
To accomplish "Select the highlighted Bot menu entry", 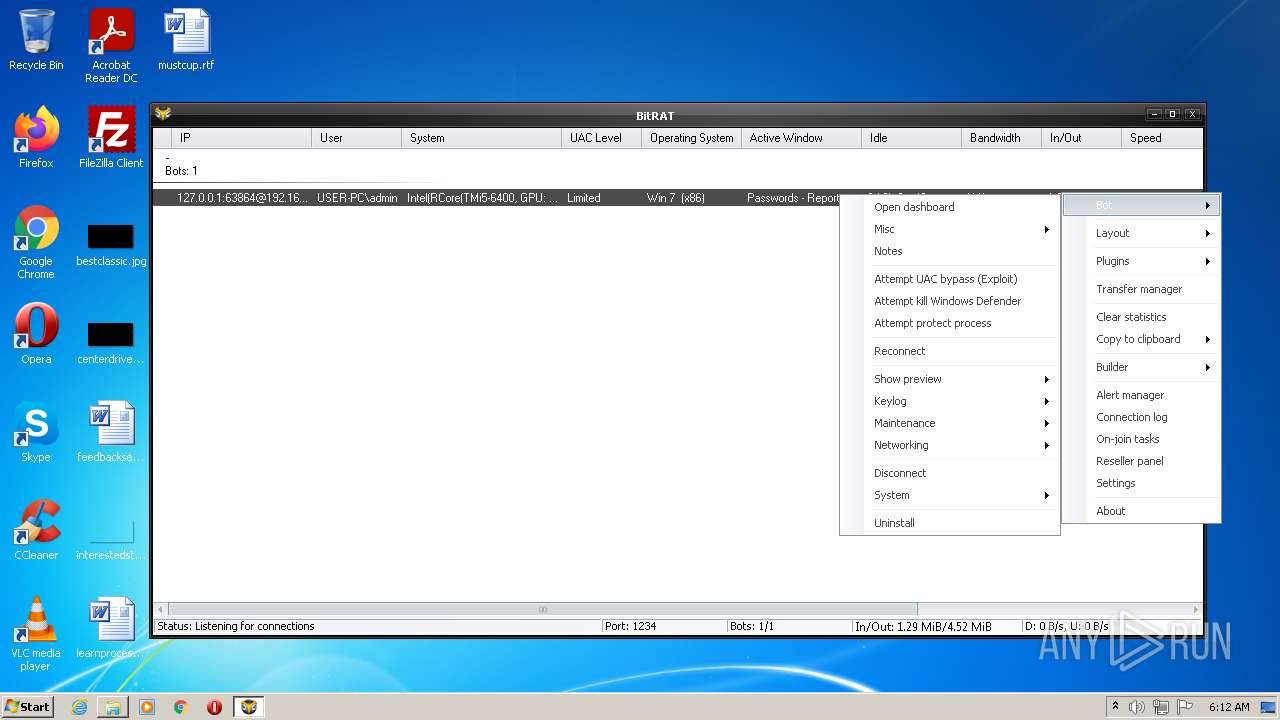I will pos(1141,205).
